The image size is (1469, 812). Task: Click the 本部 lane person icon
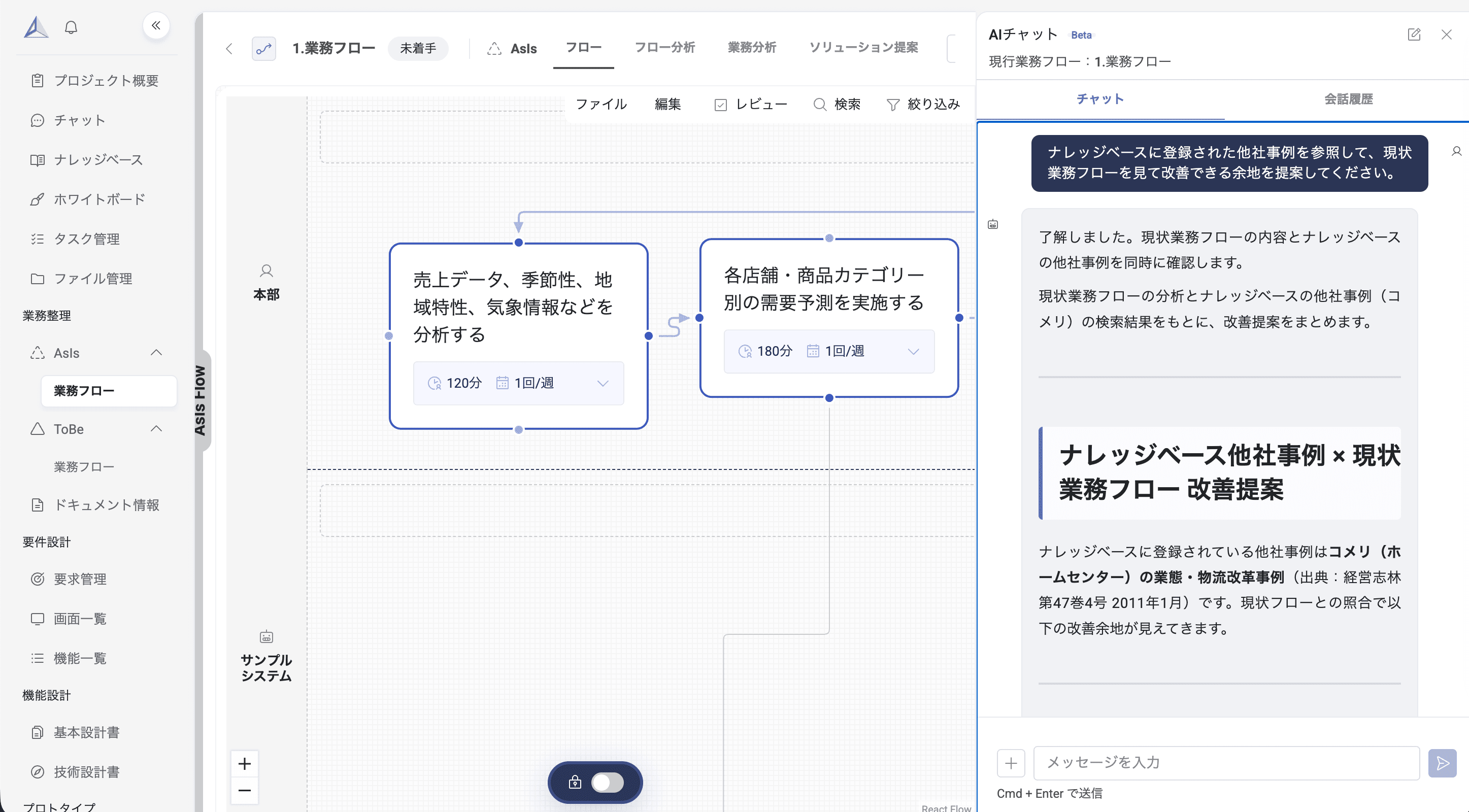point(266,270)
